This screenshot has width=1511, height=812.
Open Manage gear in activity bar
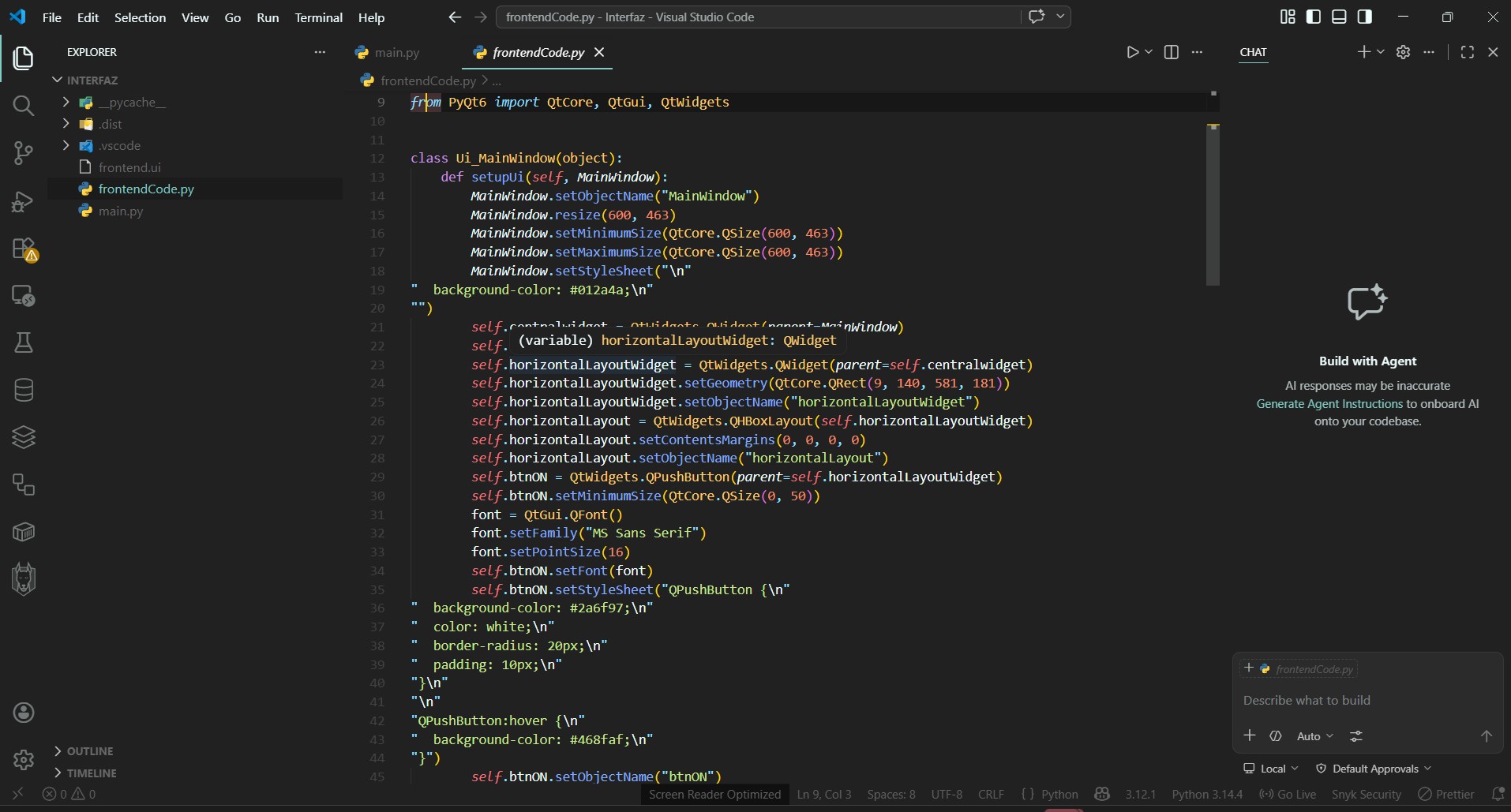[24, 760]
